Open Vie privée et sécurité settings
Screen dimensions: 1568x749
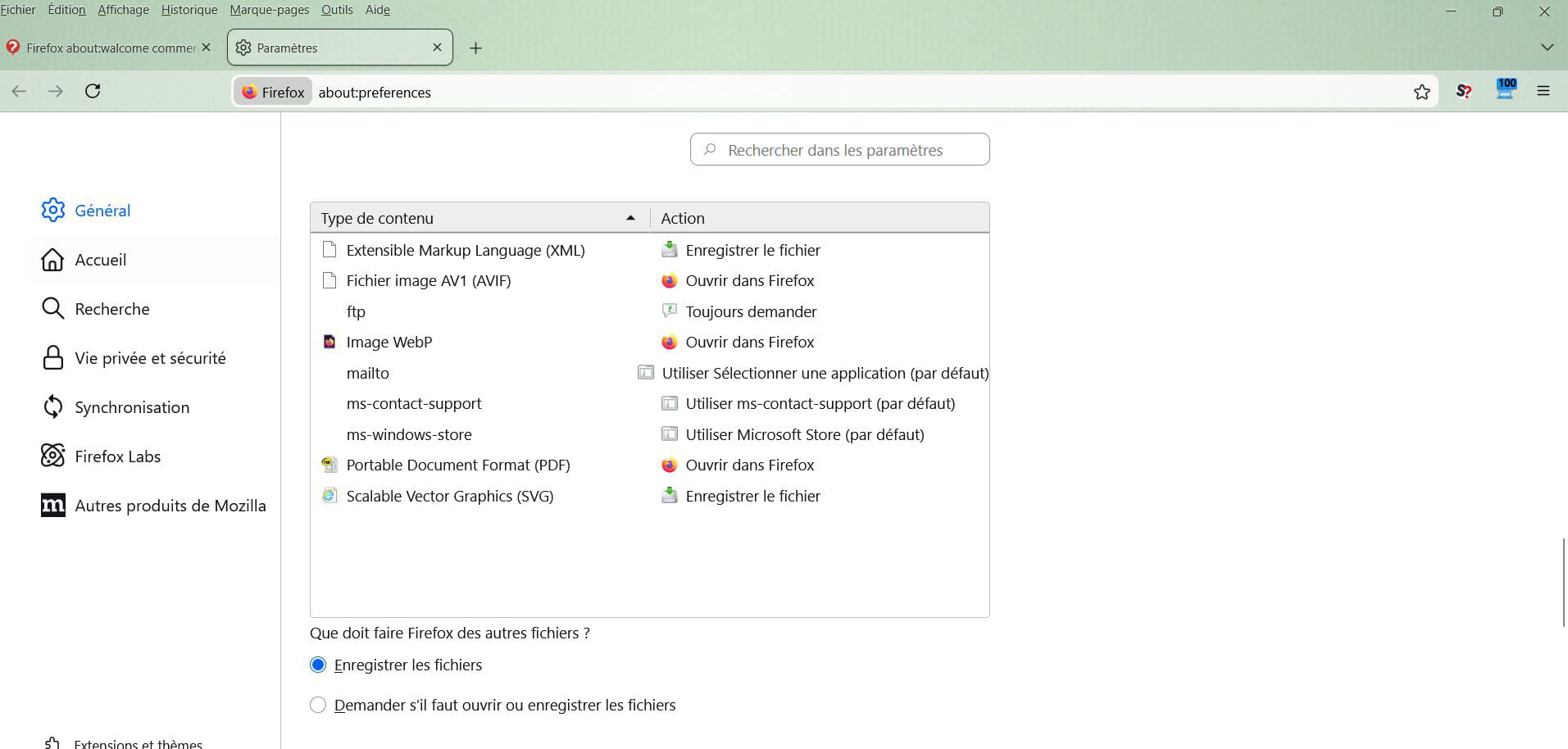click(150, 358)
